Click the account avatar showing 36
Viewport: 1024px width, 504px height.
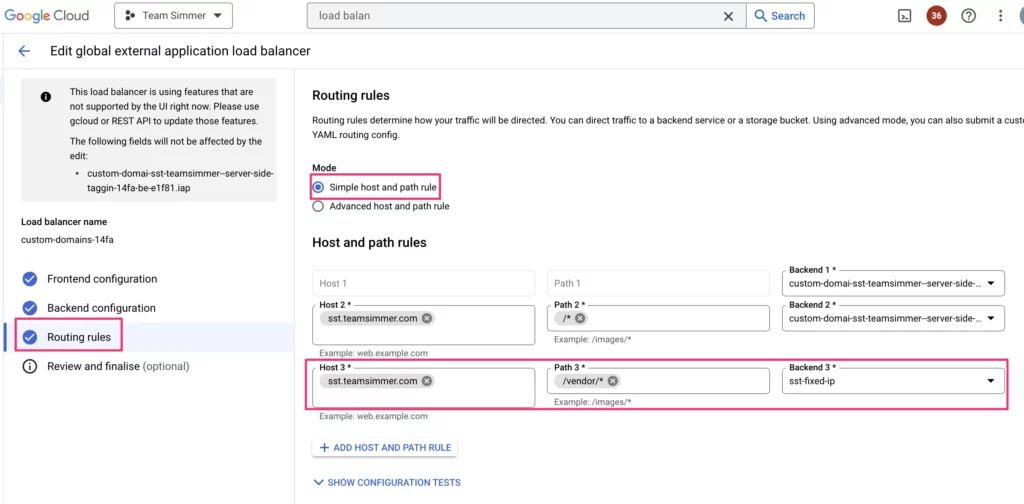936,16
